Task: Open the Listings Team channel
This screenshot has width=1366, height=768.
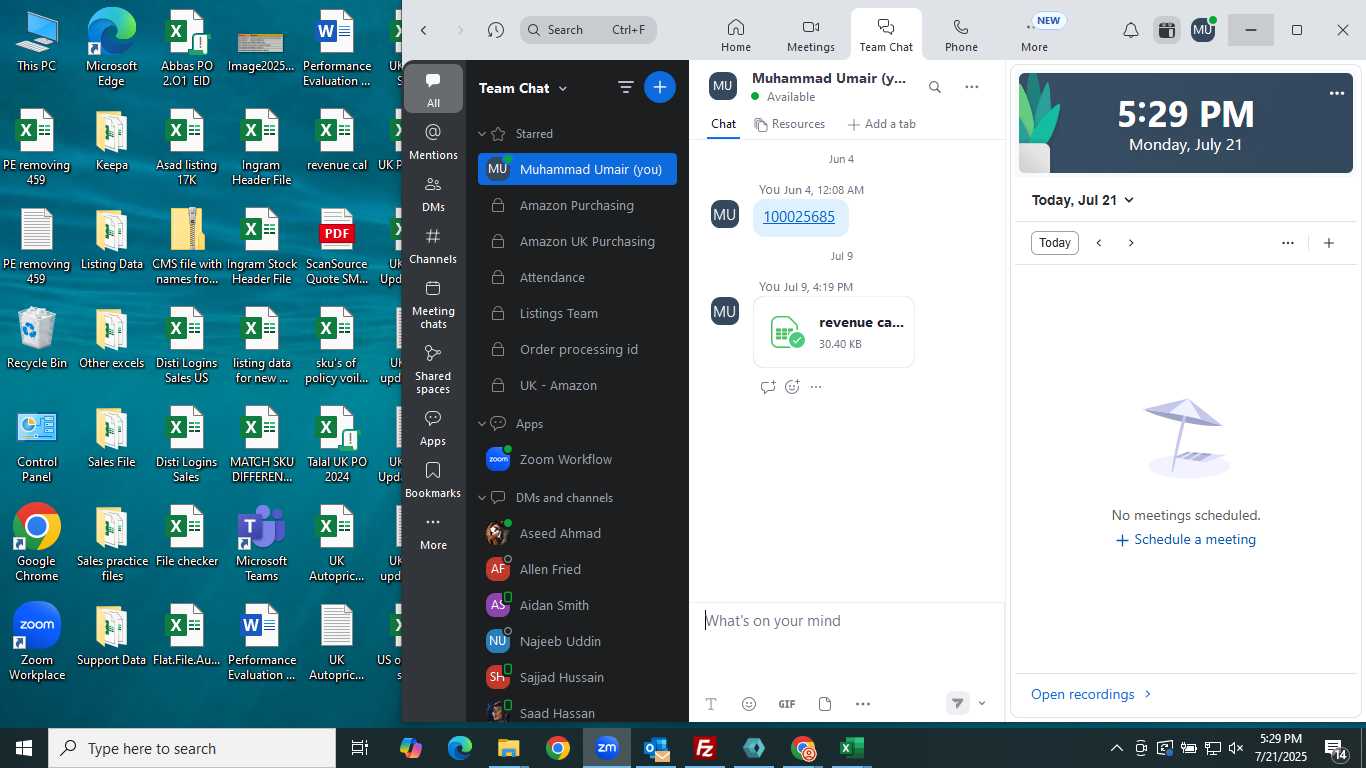Action: tap(577, 313)
